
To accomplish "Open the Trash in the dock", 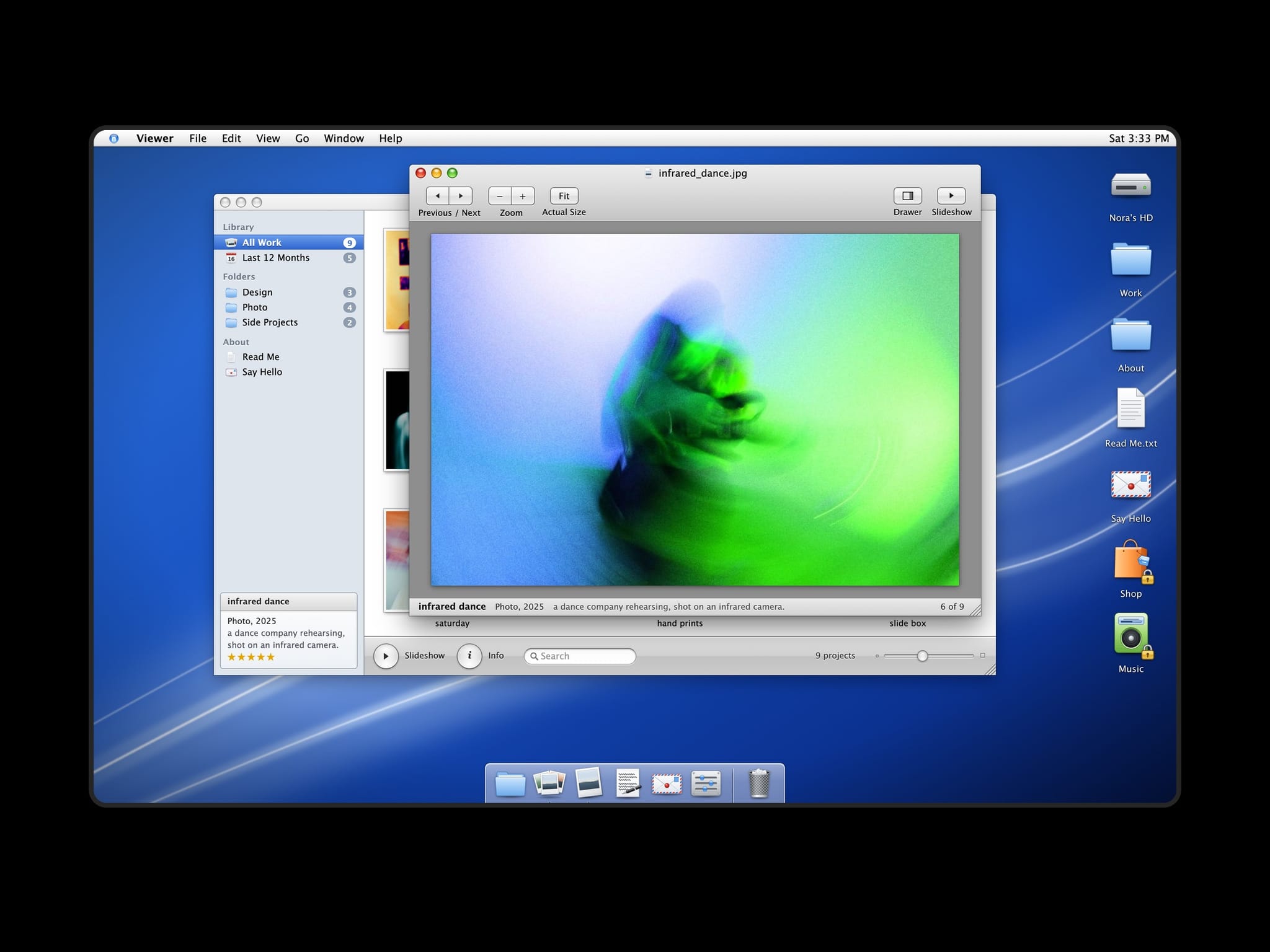I will 759,783.
